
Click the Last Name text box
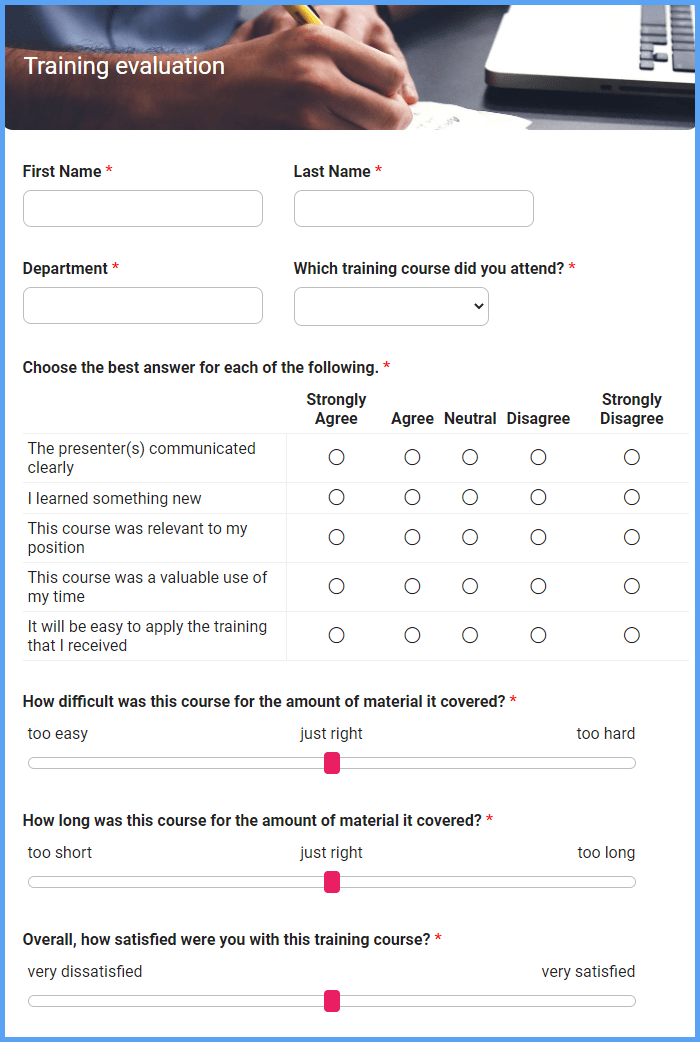[x=413, y=209]
